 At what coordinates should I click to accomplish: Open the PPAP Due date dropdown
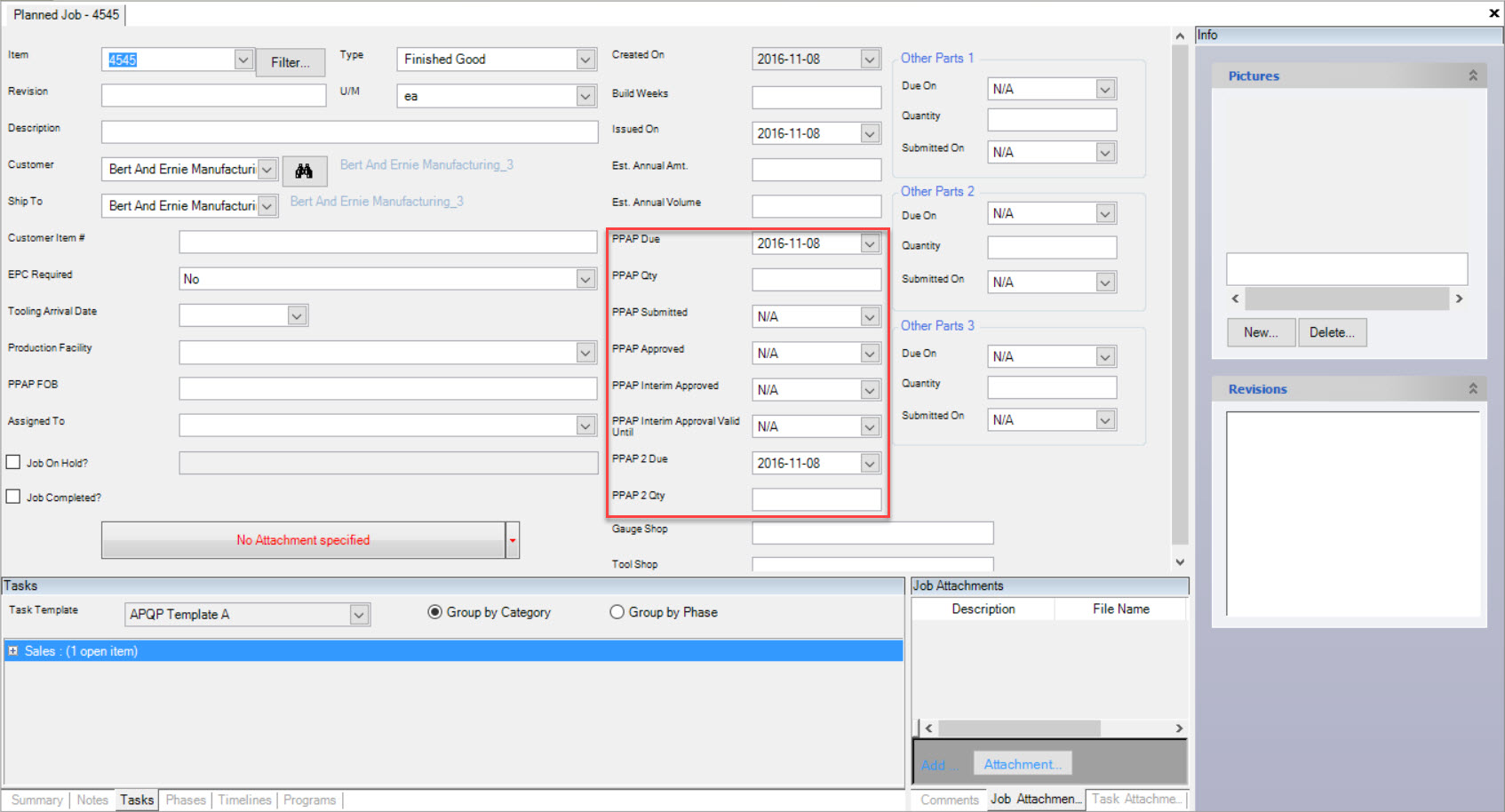(x=870, y=243)
